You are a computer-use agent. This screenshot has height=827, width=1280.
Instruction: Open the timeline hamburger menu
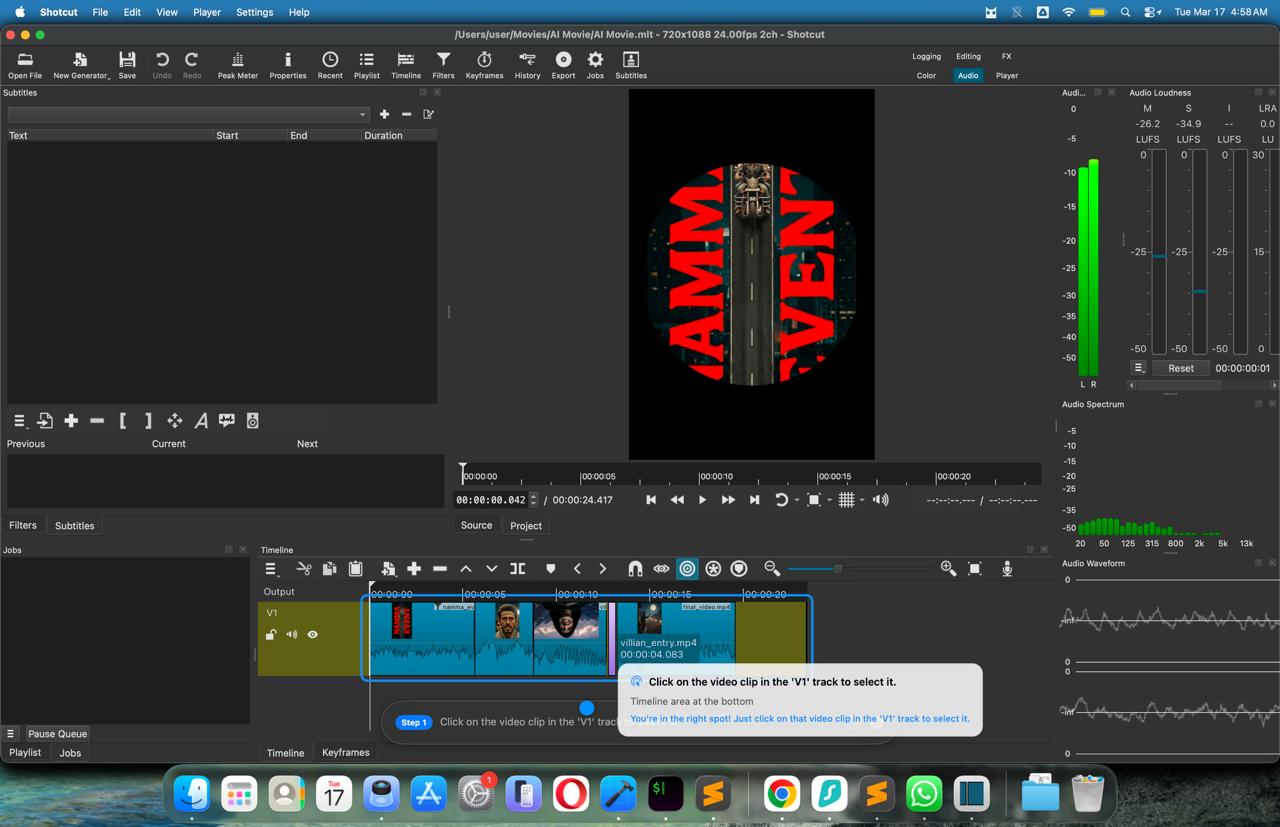(x=270, y=569)
